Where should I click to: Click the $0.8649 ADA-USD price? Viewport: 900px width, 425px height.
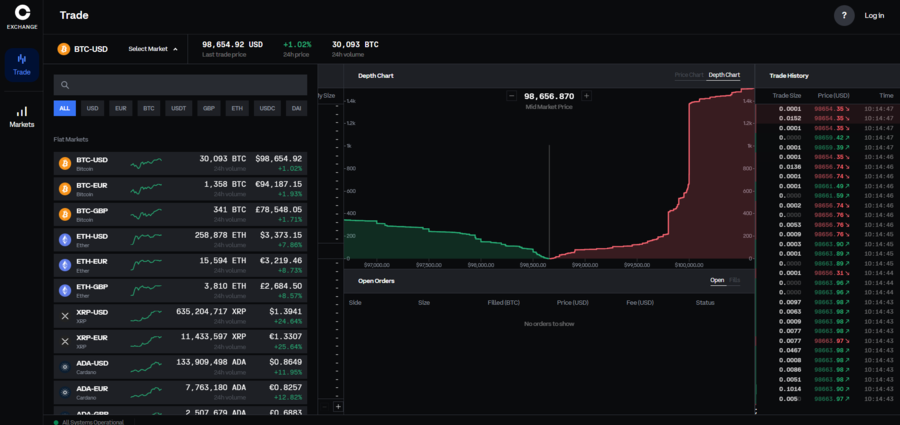click(x=285, y=362)
